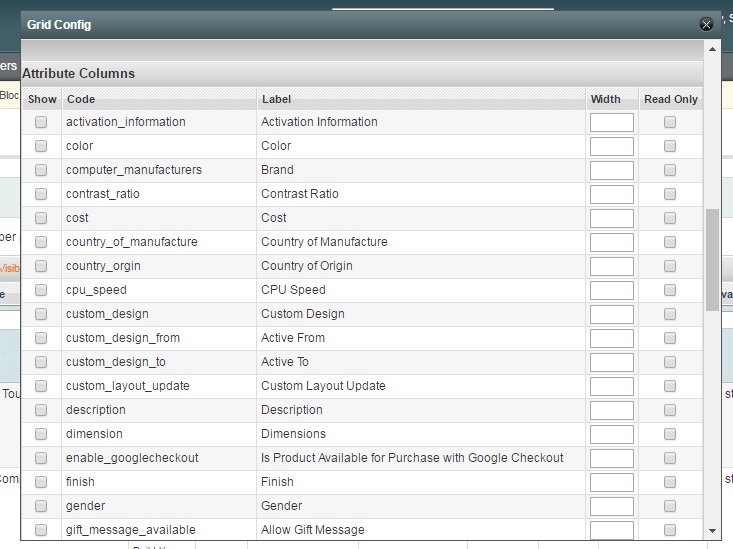Click the scroll down arrow in dialog
Image resolution: width=733 pixels, height=549 pixels.
pyautogui.click(x=712, y=531)
